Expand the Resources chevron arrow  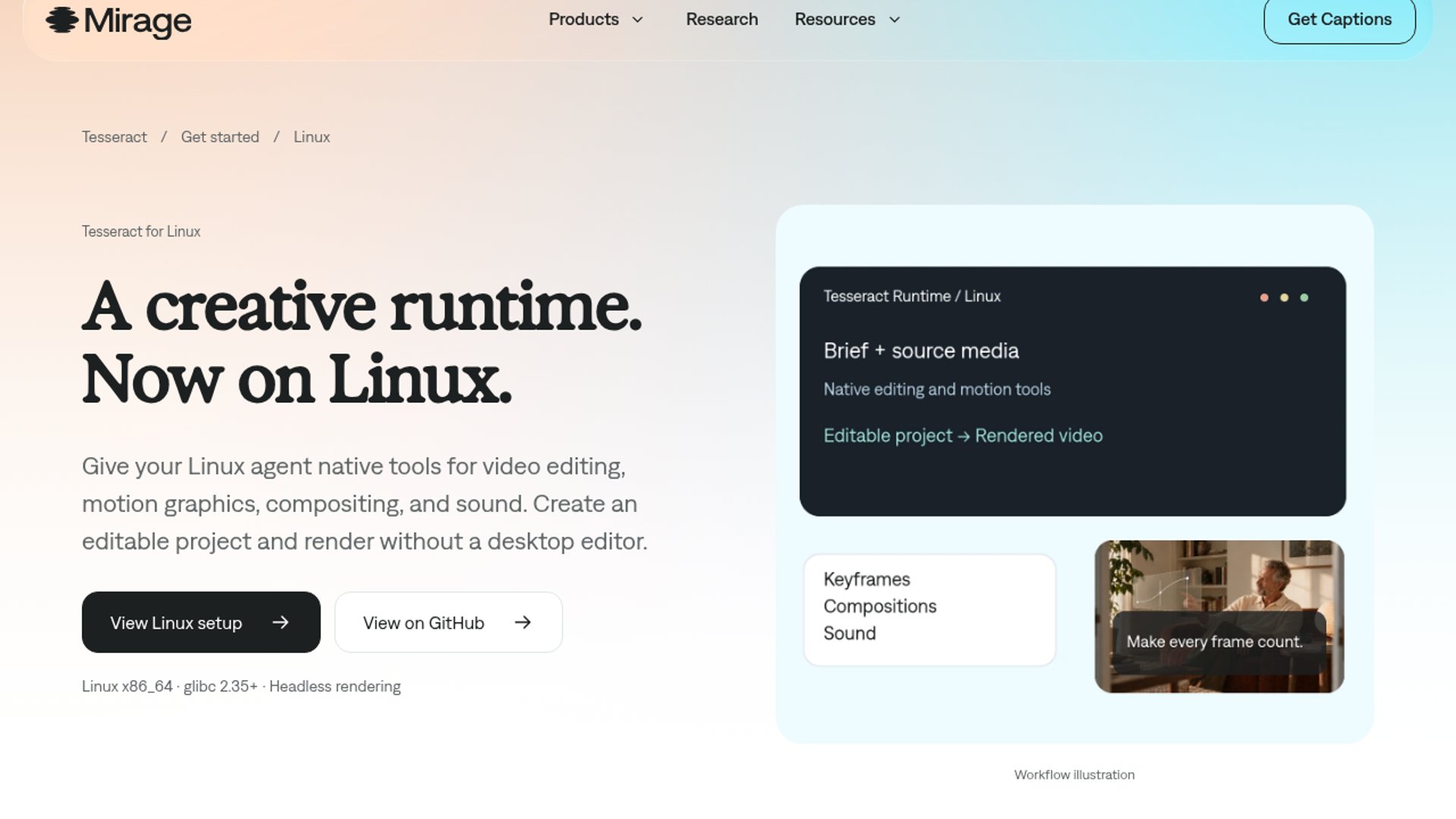895,20
